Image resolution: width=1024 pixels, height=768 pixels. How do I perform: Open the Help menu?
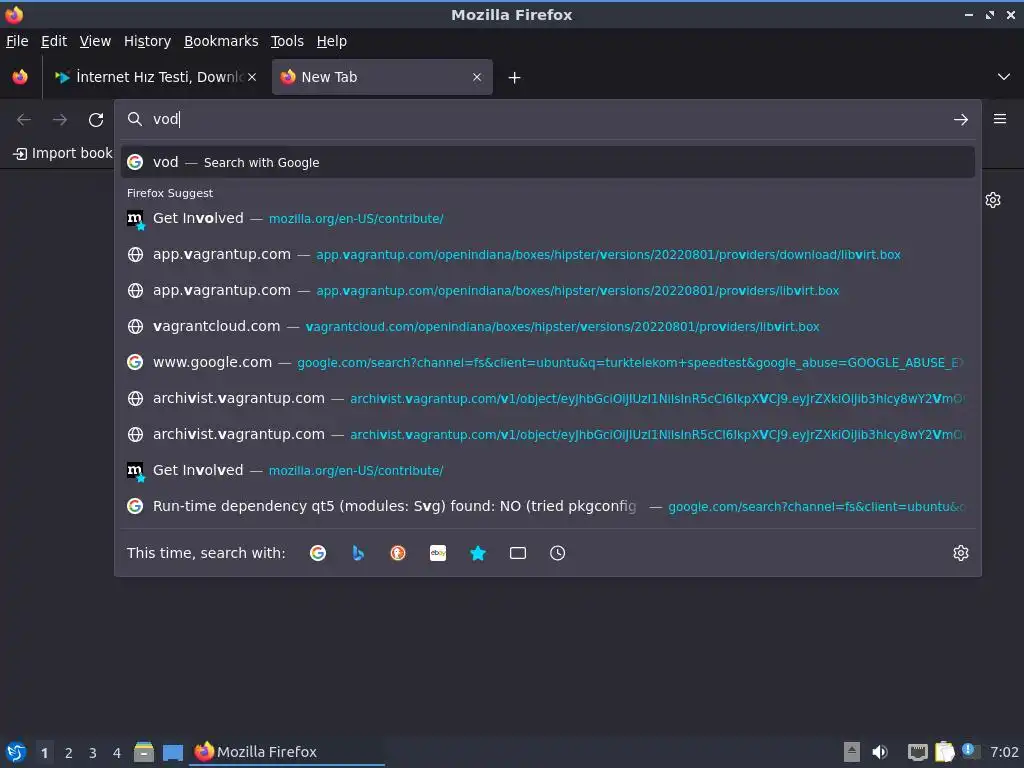pos(332,41)
